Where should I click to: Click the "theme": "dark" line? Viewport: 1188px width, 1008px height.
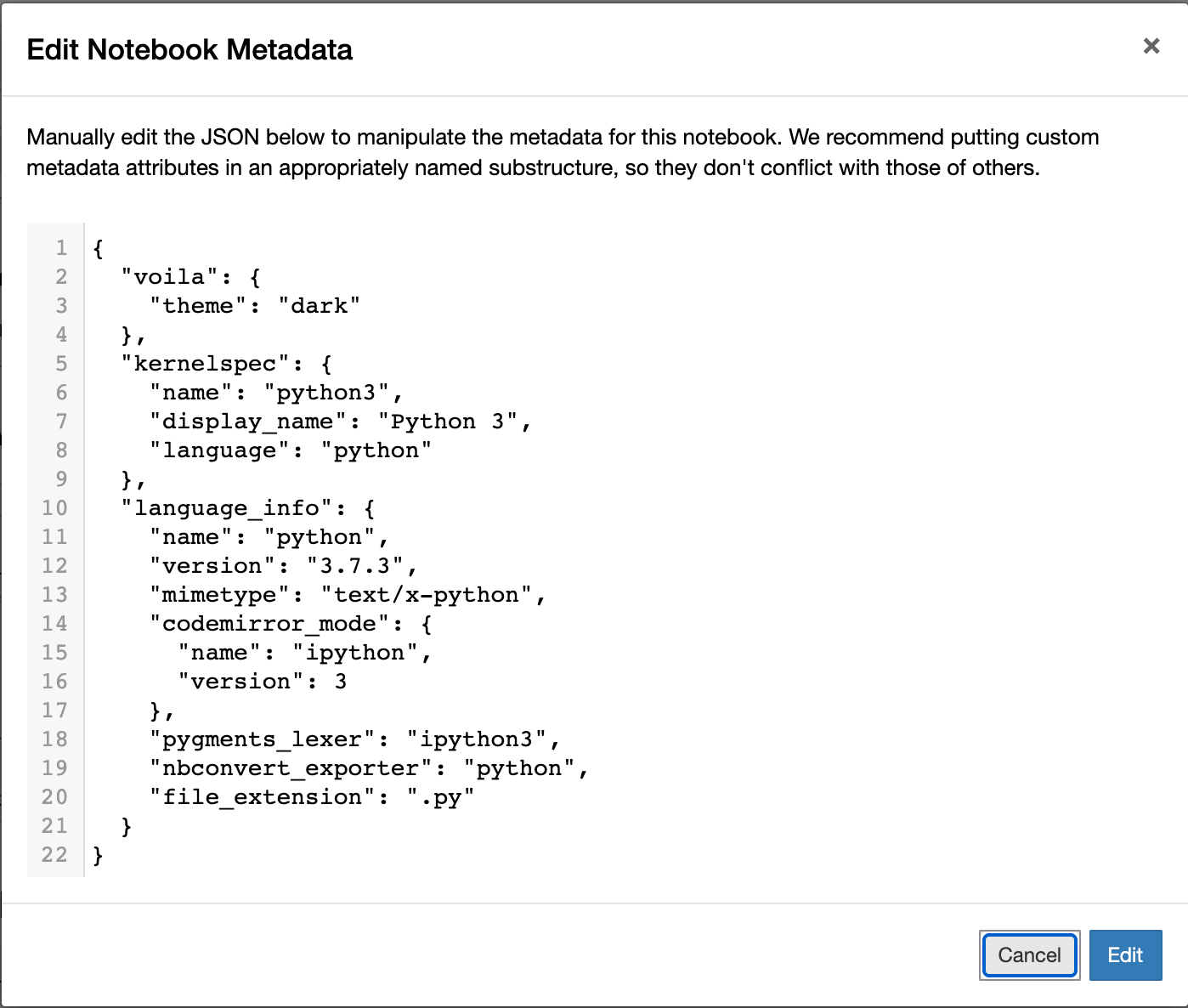coord(255,306)
